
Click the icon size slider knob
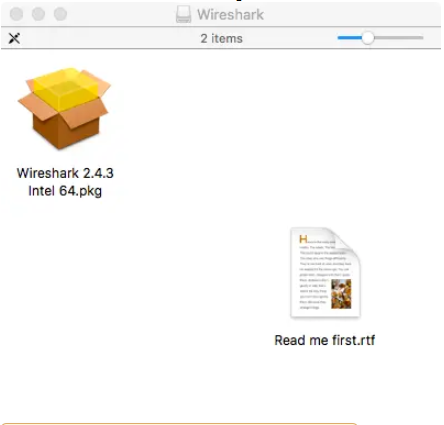coord(368,38)
